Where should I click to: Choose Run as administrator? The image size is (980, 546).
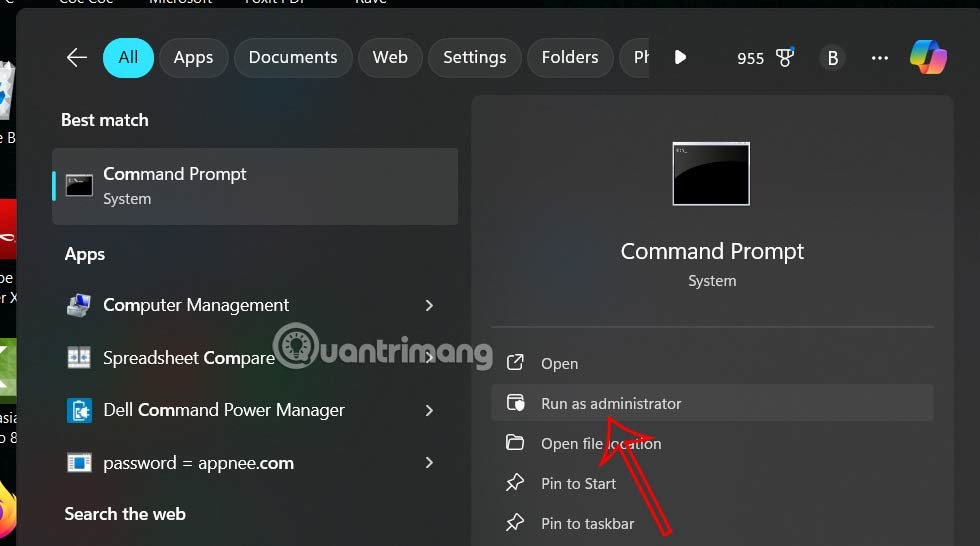pos(611,404)
